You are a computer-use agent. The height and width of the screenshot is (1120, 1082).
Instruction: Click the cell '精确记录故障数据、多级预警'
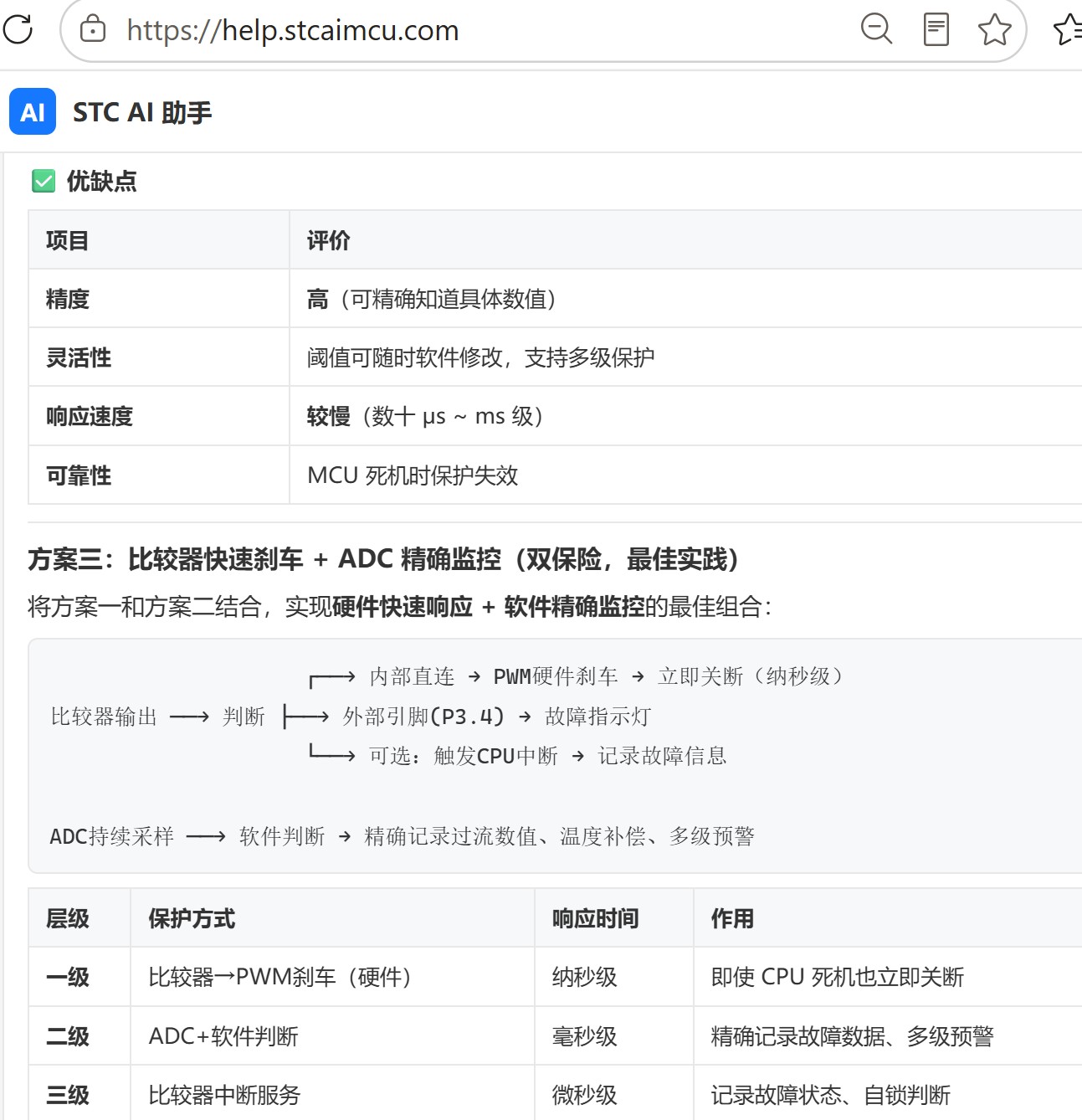pyautogui.click(x=852, y=1036)
